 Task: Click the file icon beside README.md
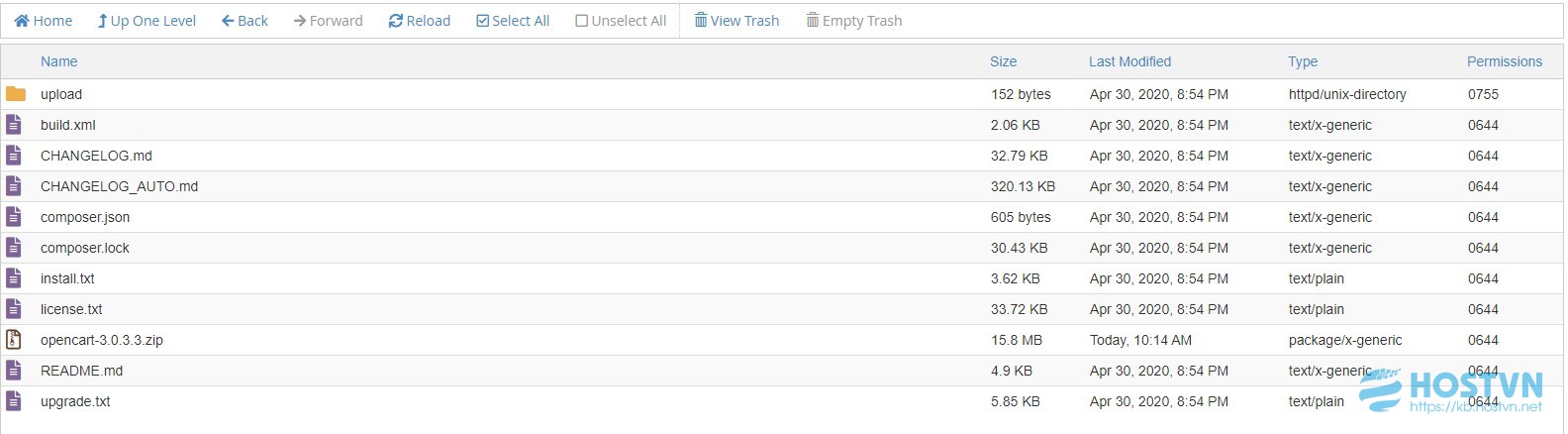pos(14,371)
